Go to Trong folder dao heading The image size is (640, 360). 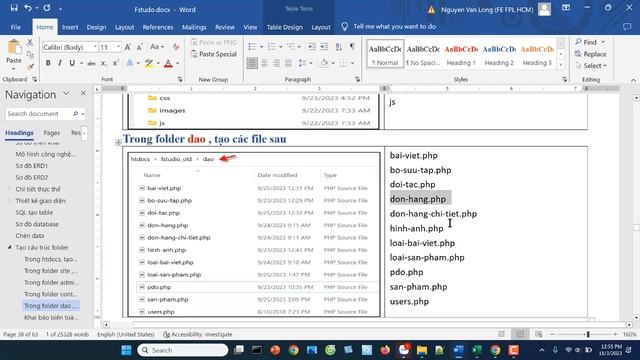pos(51,306)
